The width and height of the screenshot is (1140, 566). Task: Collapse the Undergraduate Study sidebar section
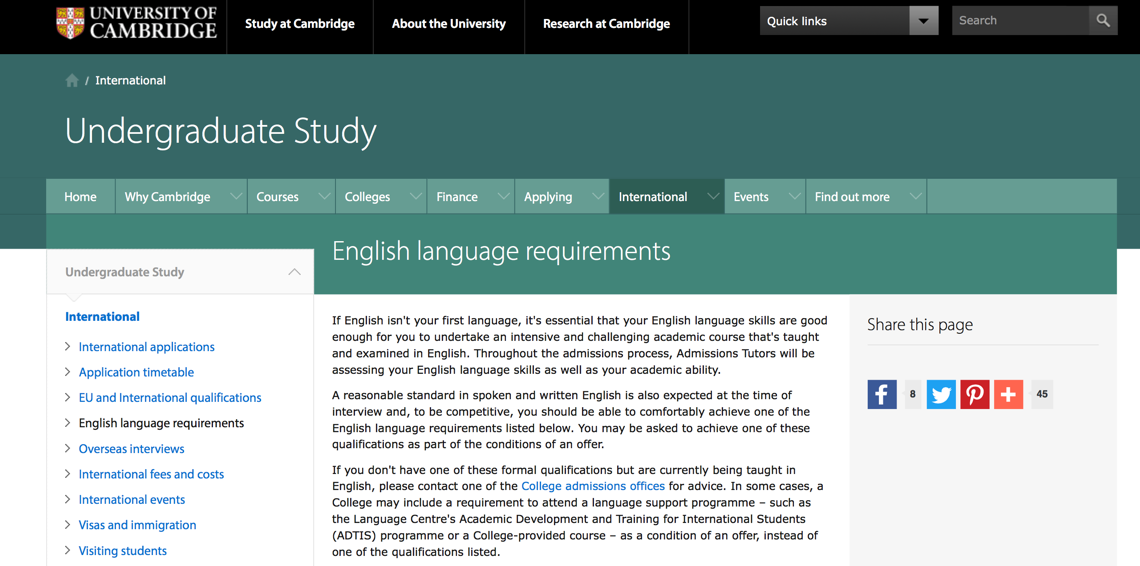294,272
